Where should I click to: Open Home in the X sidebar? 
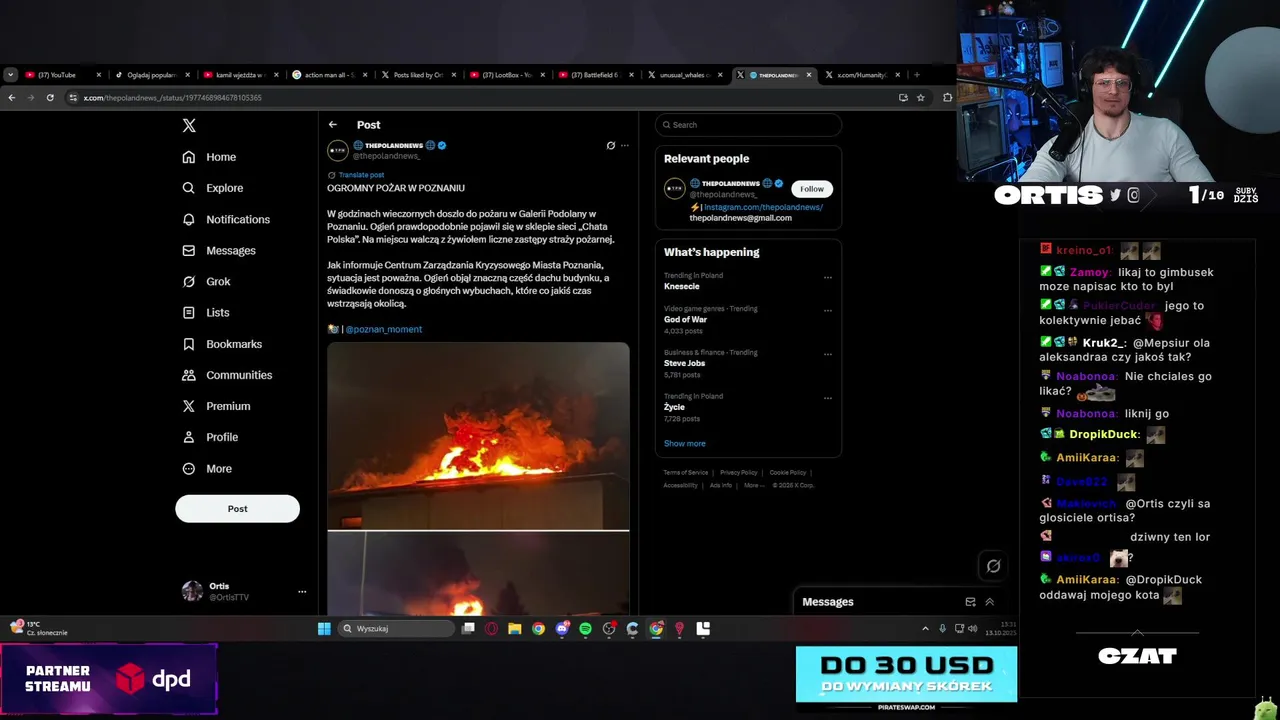click(209, 157)
